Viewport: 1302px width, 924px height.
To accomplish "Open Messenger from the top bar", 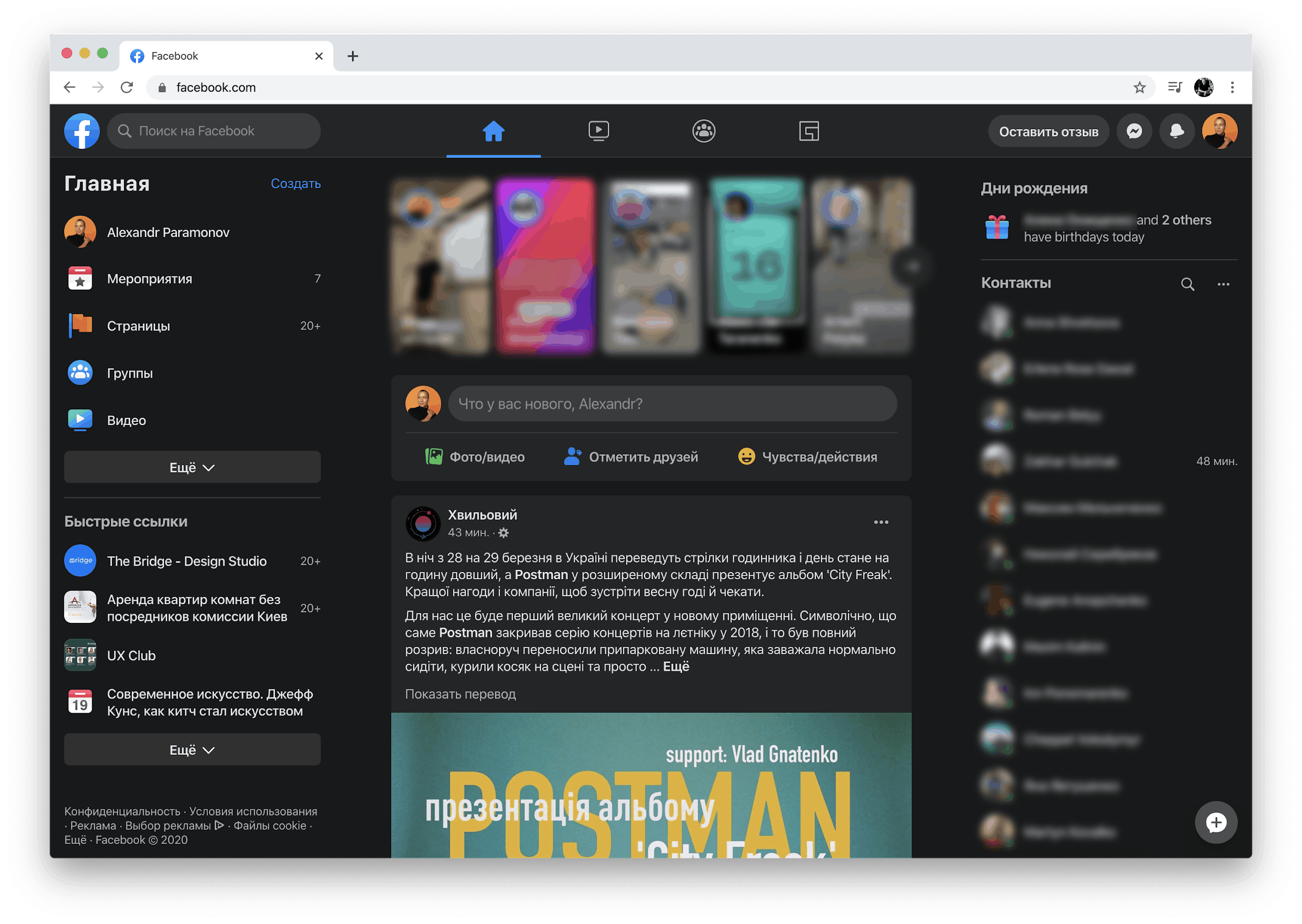I will click(x=1134, y=131).
